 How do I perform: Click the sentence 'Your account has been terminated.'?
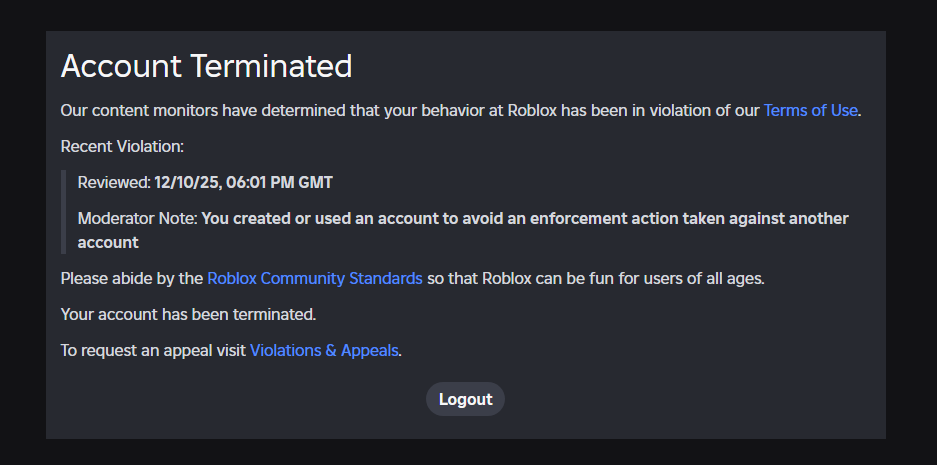(188, 314)
